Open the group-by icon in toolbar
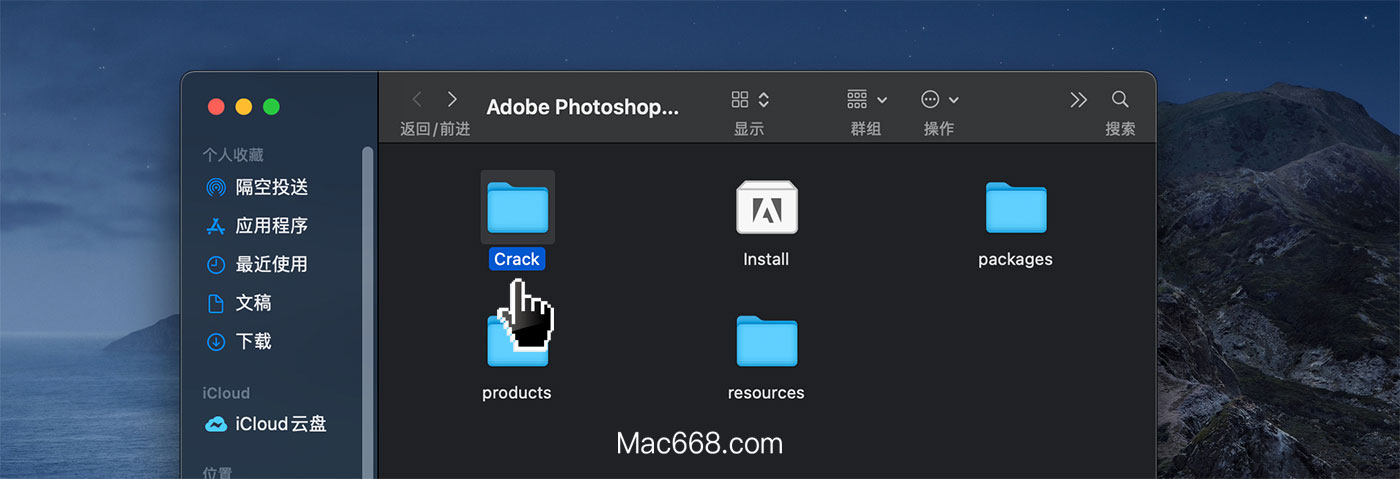 pos(857,99)
